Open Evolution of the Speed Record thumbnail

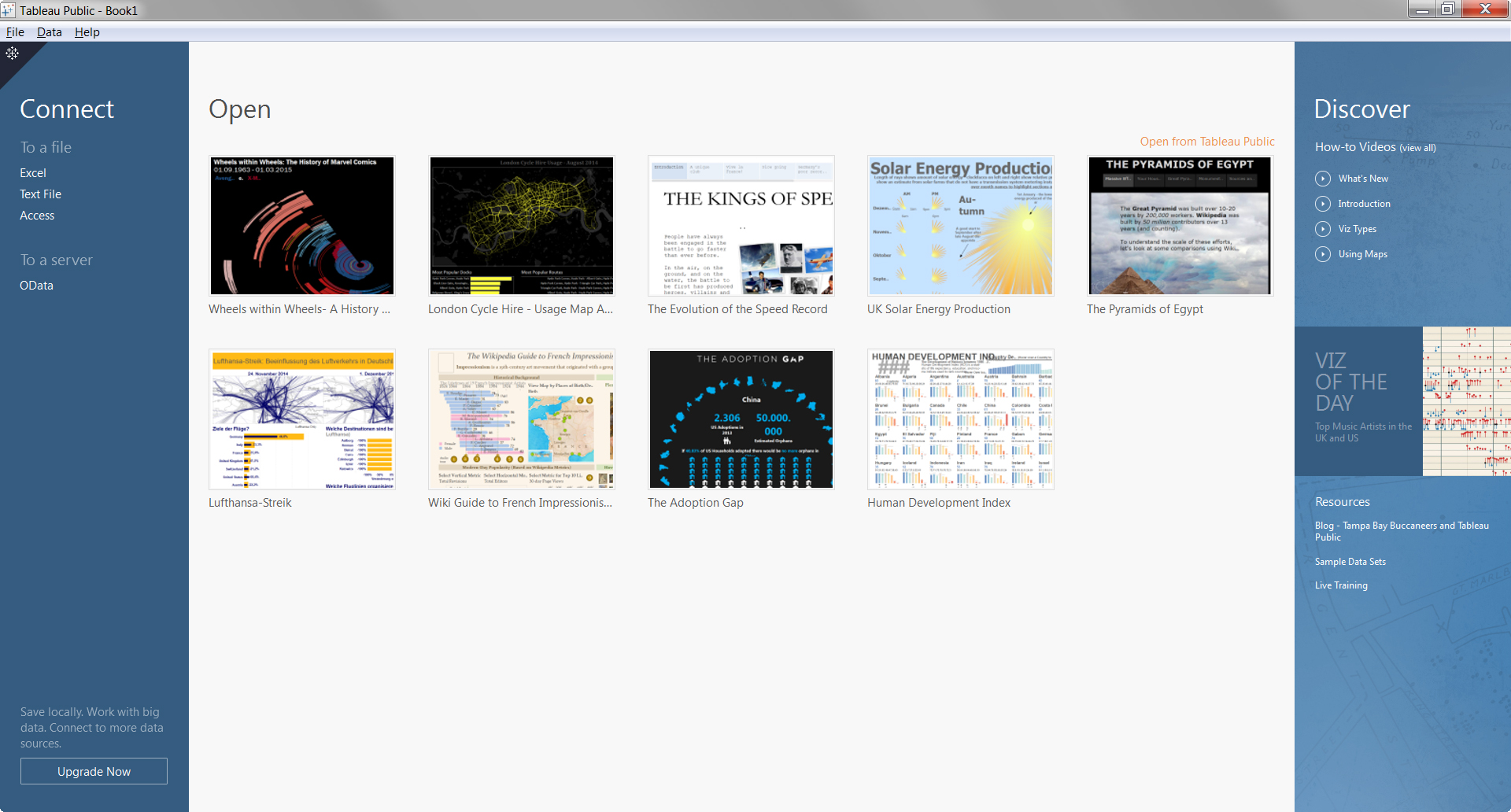coord(741,226)
